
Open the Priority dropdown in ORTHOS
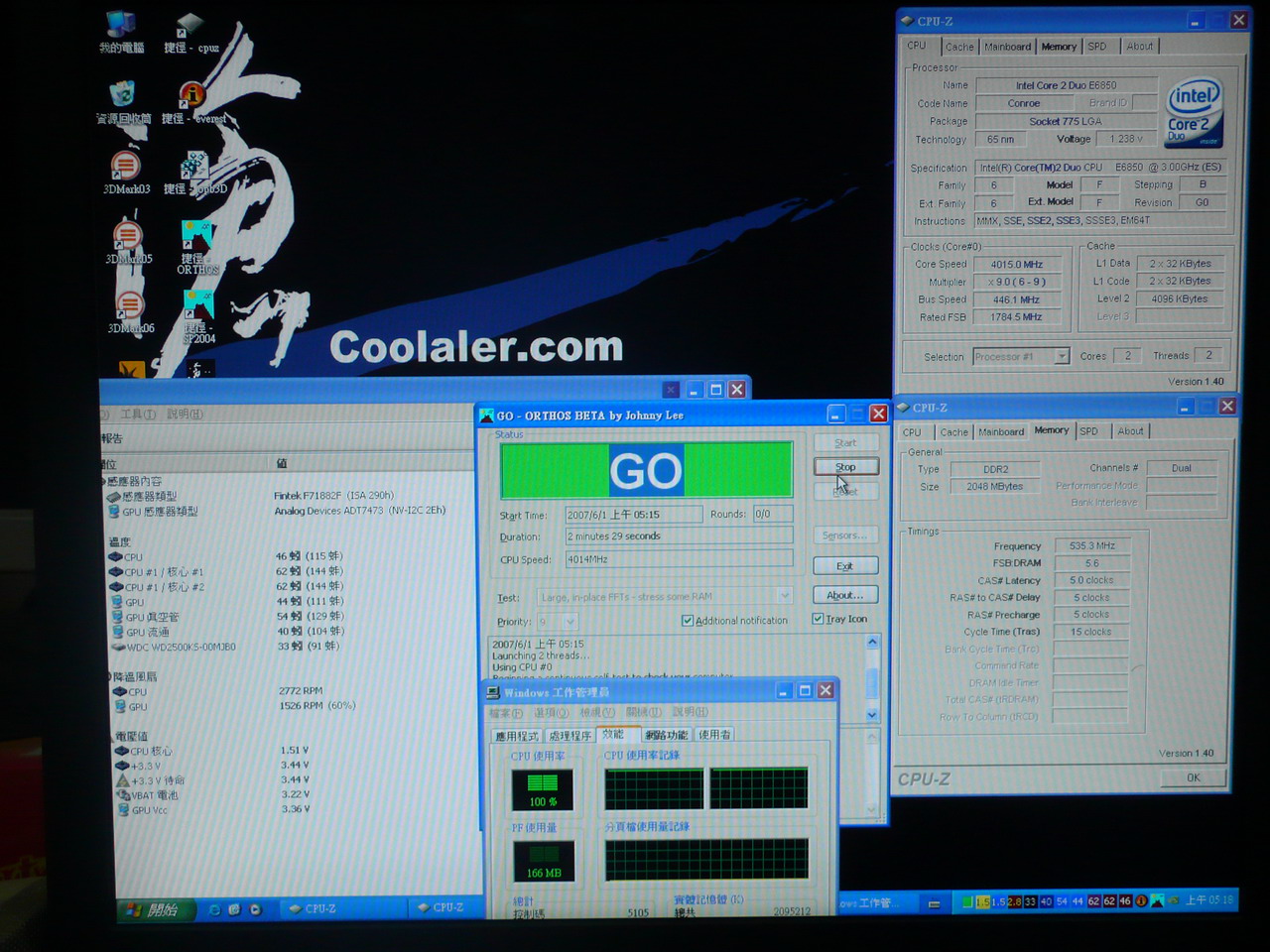tap(570, 622)
